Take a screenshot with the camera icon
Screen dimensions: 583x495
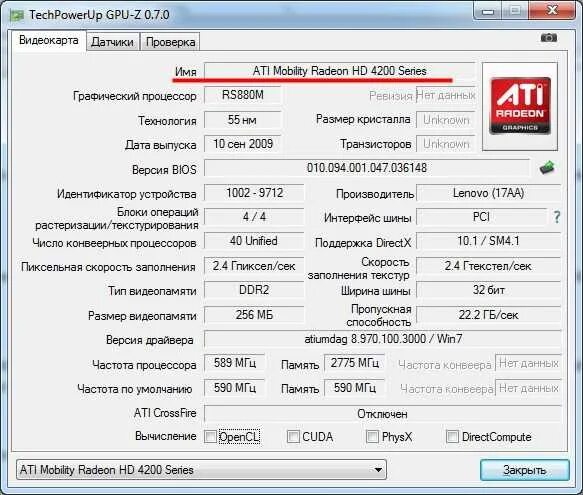(x=548, y=38)
